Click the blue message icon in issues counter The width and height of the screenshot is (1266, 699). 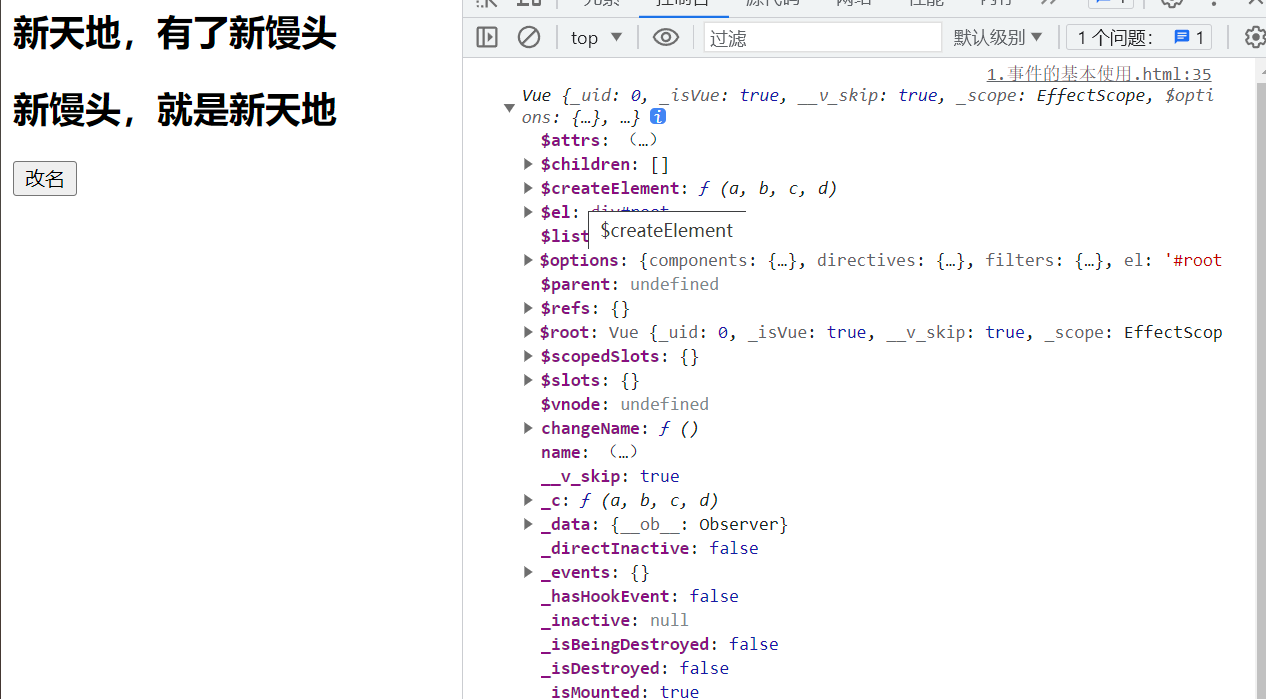coord(1182,38)
